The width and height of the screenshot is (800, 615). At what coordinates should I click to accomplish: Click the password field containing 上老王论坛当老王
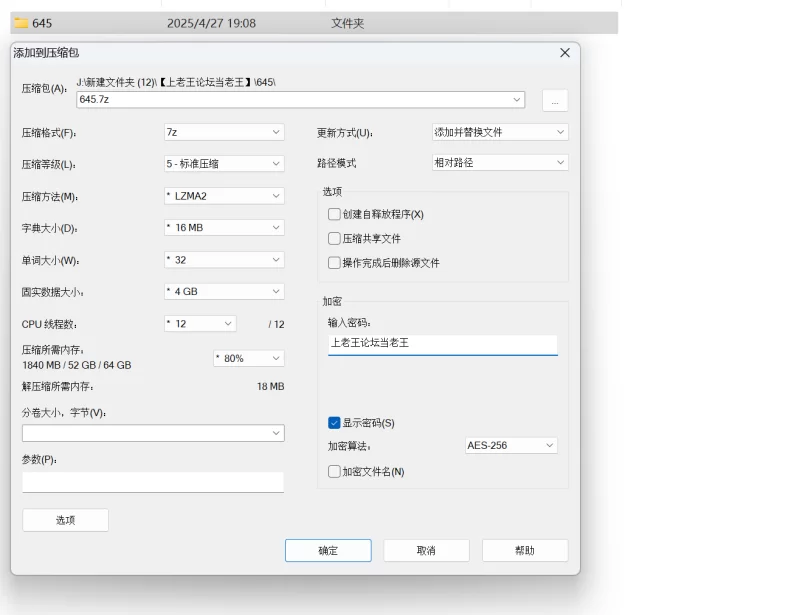coord(442,343)
